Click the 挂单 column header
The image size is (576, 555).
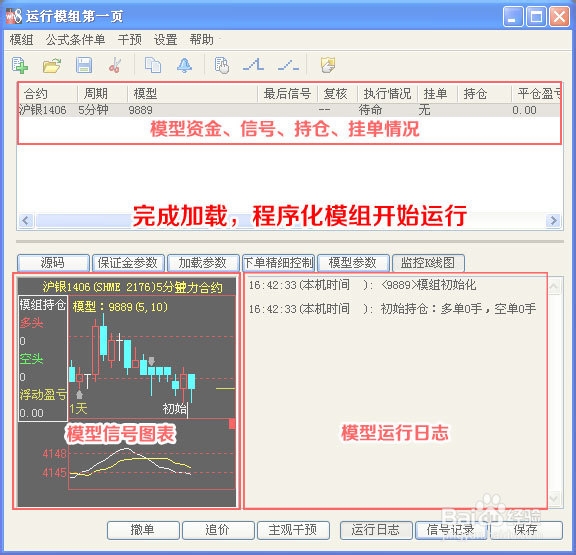[437, 94]
